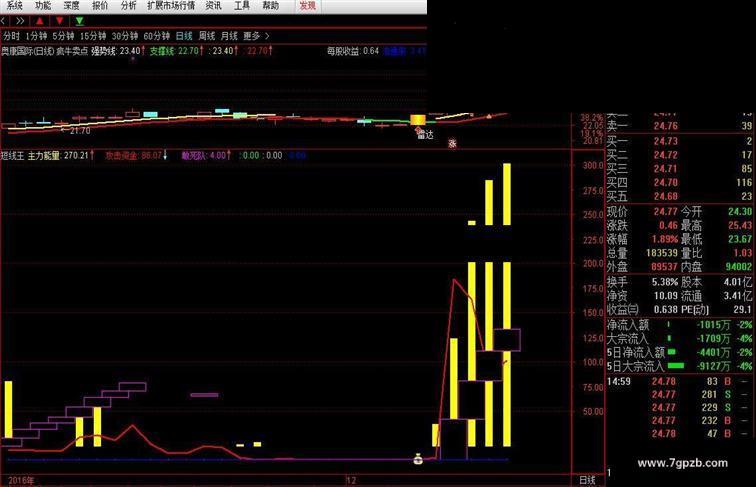
Task: Select the 5分钟 chart period
Action: (x=64, y=36)
